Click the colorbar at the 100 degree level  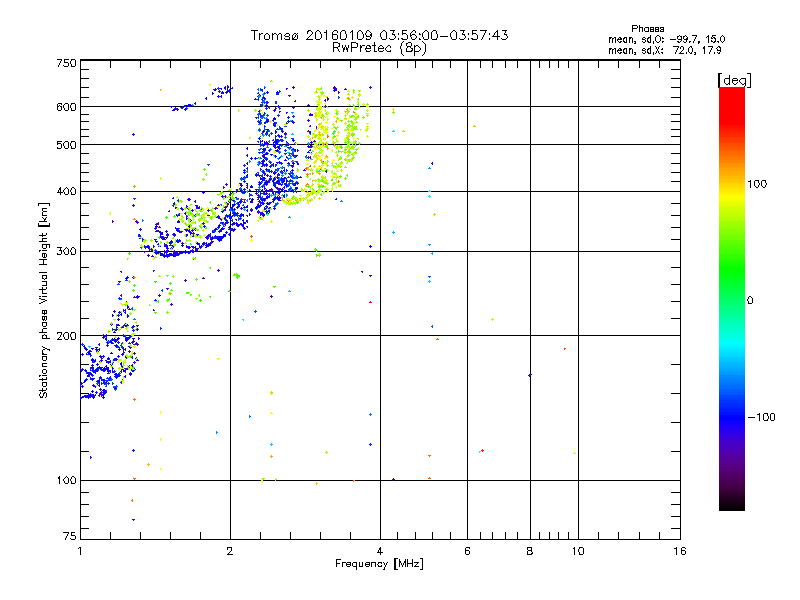[x=732, y=184]
